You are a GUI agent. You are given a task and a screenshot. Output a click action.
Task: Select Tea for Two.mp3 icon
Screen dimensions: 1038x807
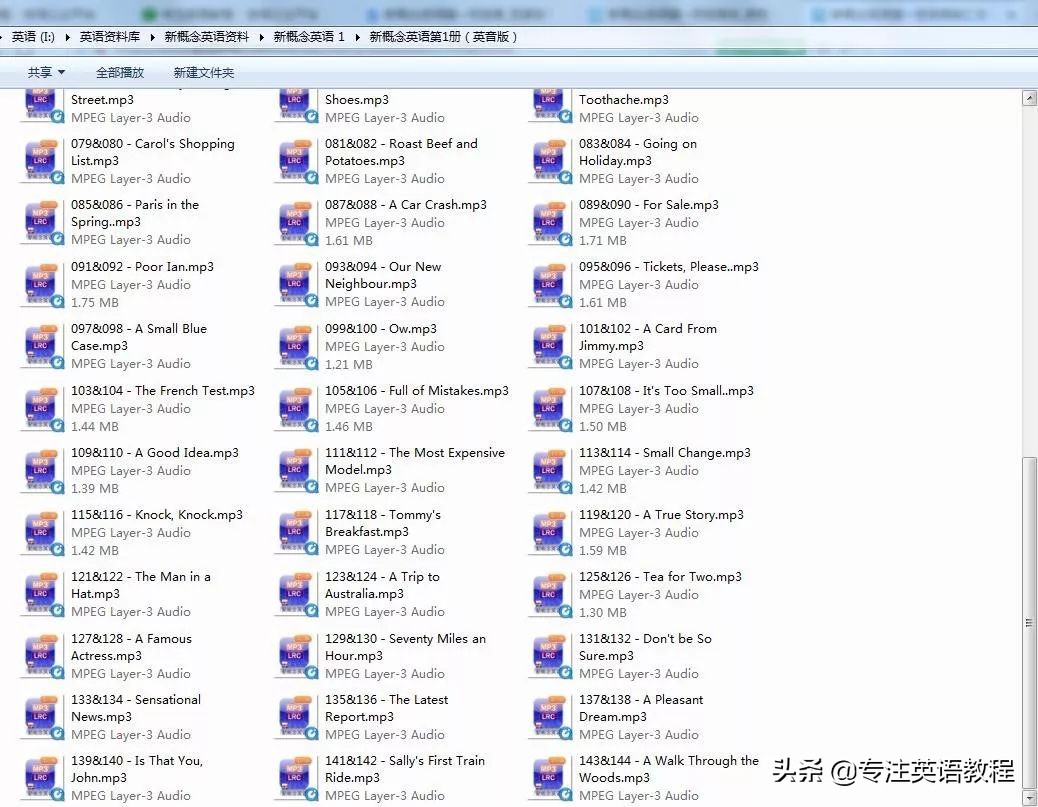(x=549, y=594)
